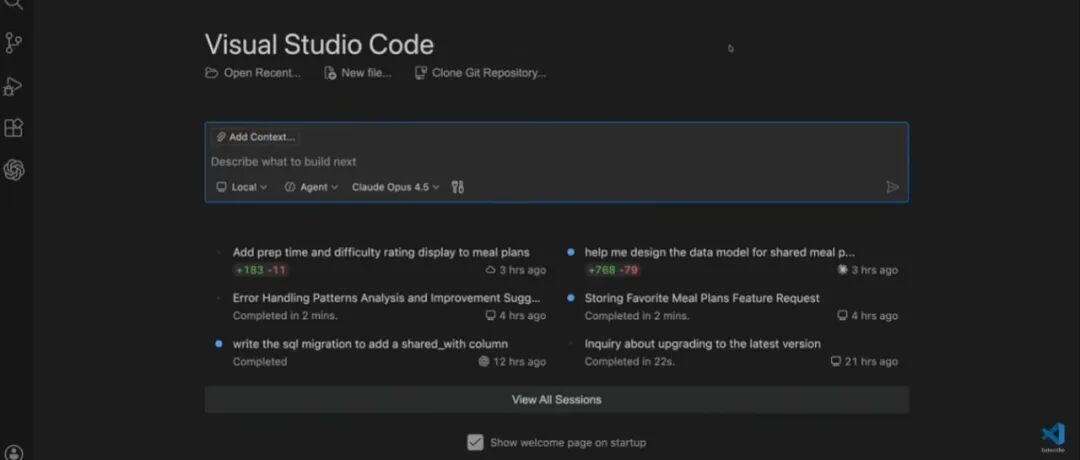Screen dimensions: 1080x460
Task: Open the Search view in activity bar
Action: (x=14, y=3)
